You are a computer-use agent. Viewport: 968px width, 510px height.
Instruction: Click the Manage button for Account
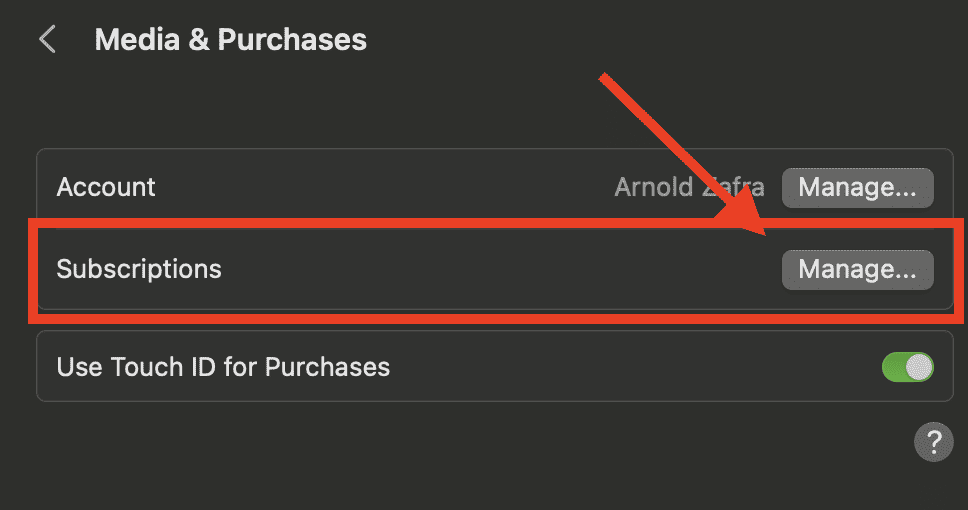pyautogui.click(x=857, y=187)
